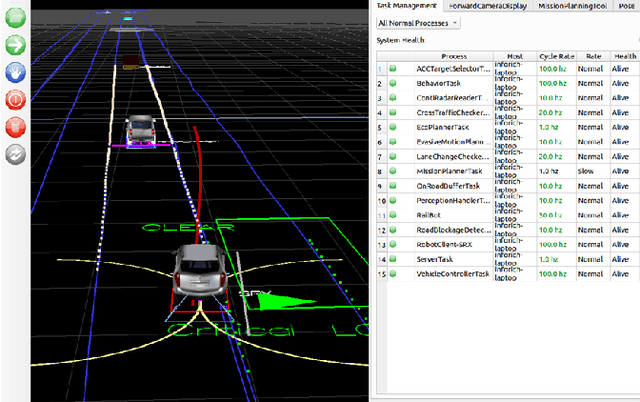Click the Health column header
The width and height of the screenshot is (640, 402).
click(625, 55)
